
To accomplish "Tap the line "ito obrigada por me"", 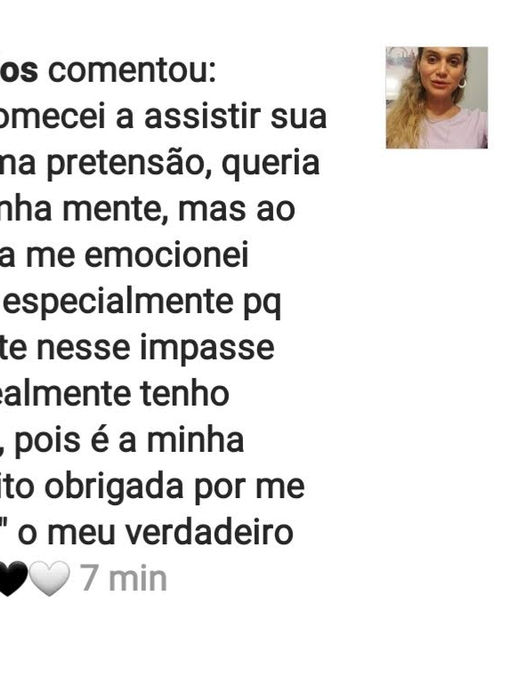I will (152, 488).
